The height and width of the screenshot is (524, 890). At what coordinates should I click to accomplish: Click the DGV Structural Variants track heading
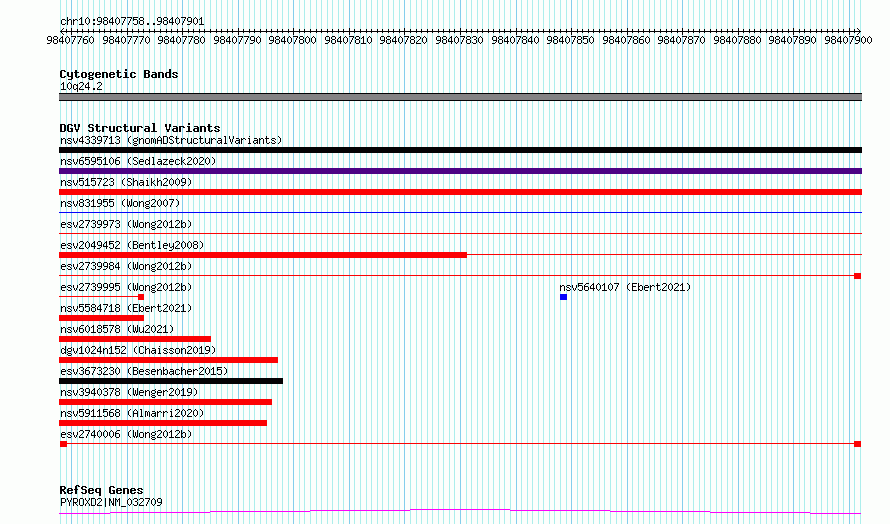pyautogui.click(x=140, y=128)
